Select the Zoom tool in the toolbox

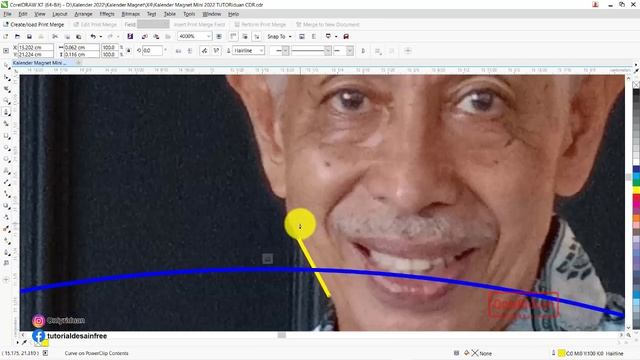[x=7, y=100]
